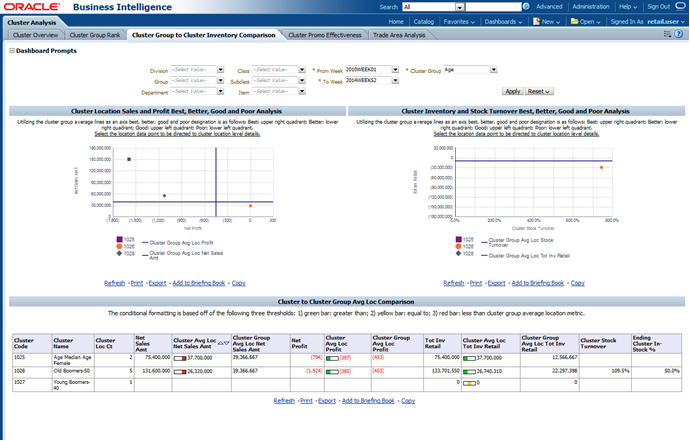Click the Cluster Stock Turnover column header

click(x=605, y=343)
